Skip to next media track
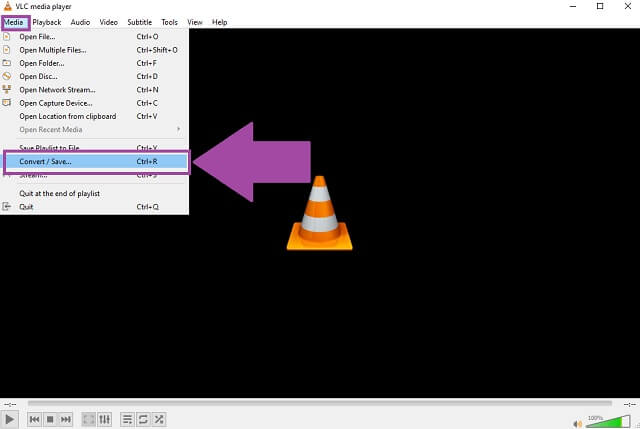This screenshot has height=429, width=640. (x=66, y=419)
